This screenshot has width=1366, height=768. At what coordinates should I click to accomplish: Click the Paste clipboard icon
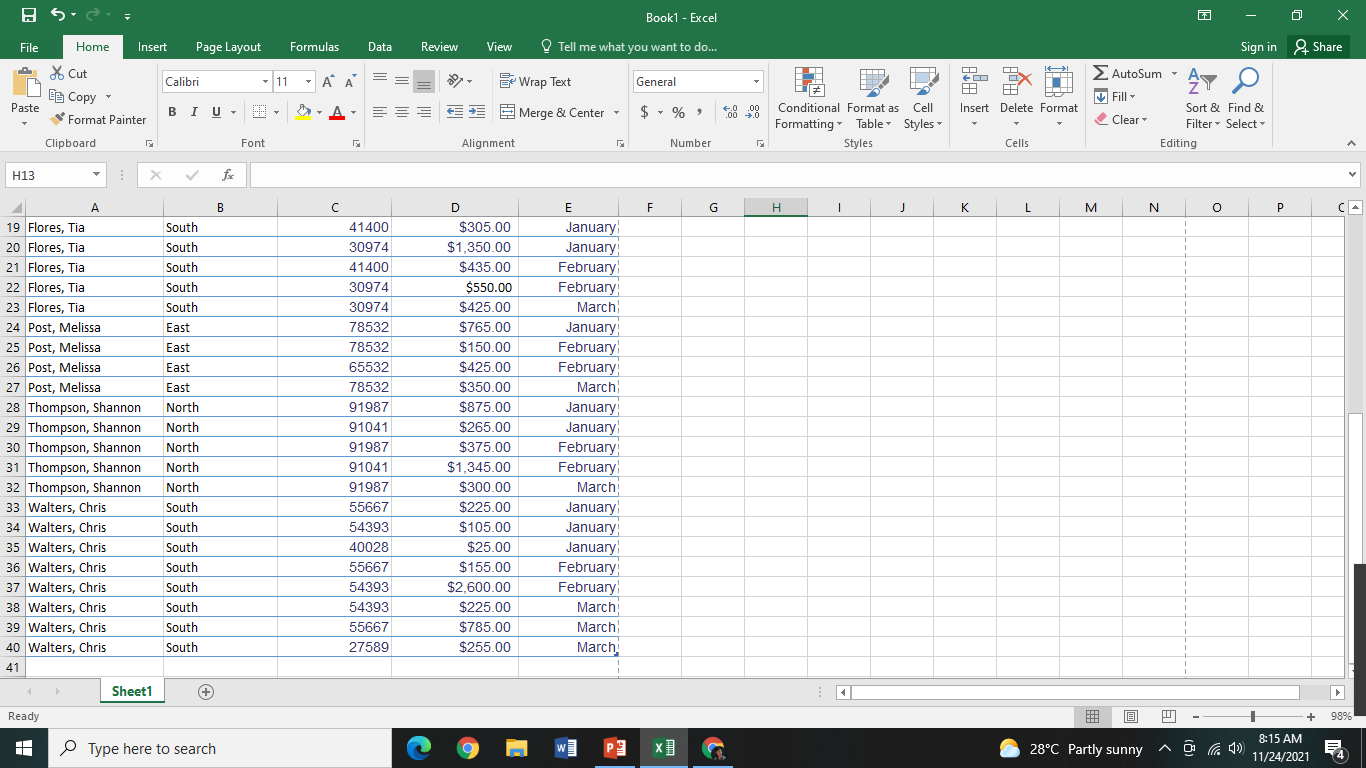(25, 84)
